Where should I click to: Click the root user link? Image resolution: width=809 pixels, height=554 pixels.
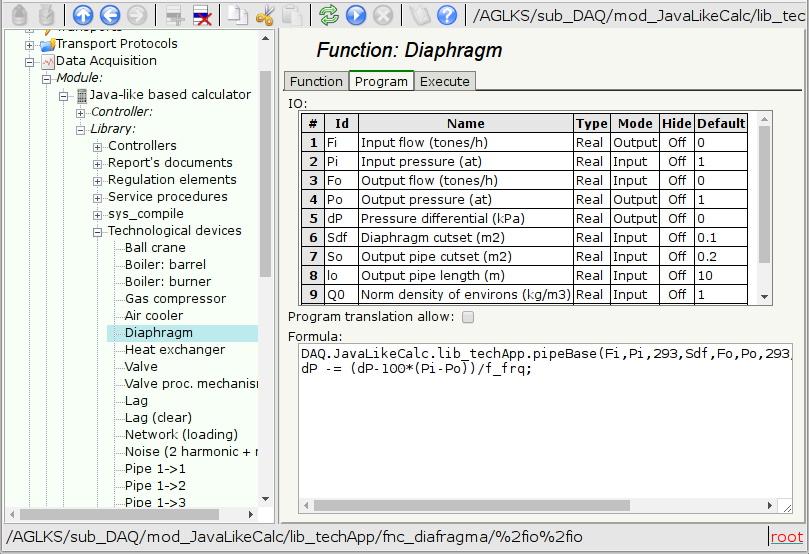tap(786, 537)
